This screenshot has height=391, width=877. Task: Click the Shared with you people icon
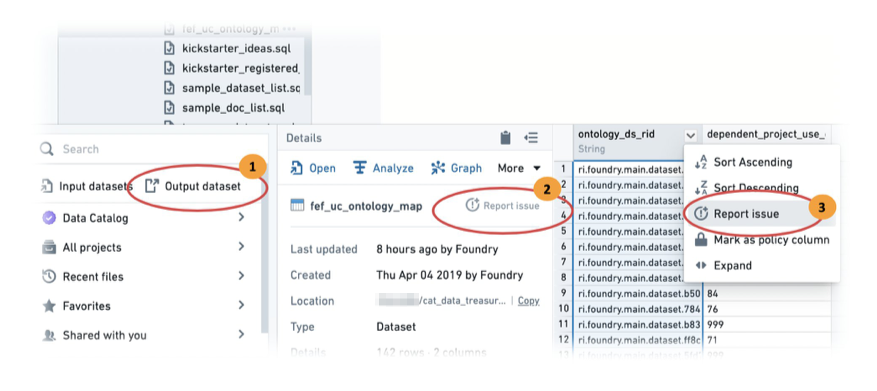[x=49, y=336]
